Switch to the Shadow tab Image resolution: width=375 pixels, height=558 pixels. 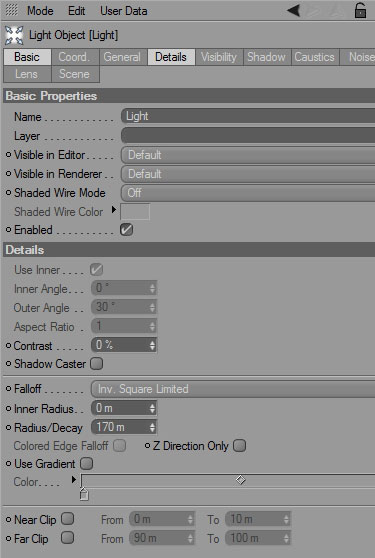(x=266, y=57)
